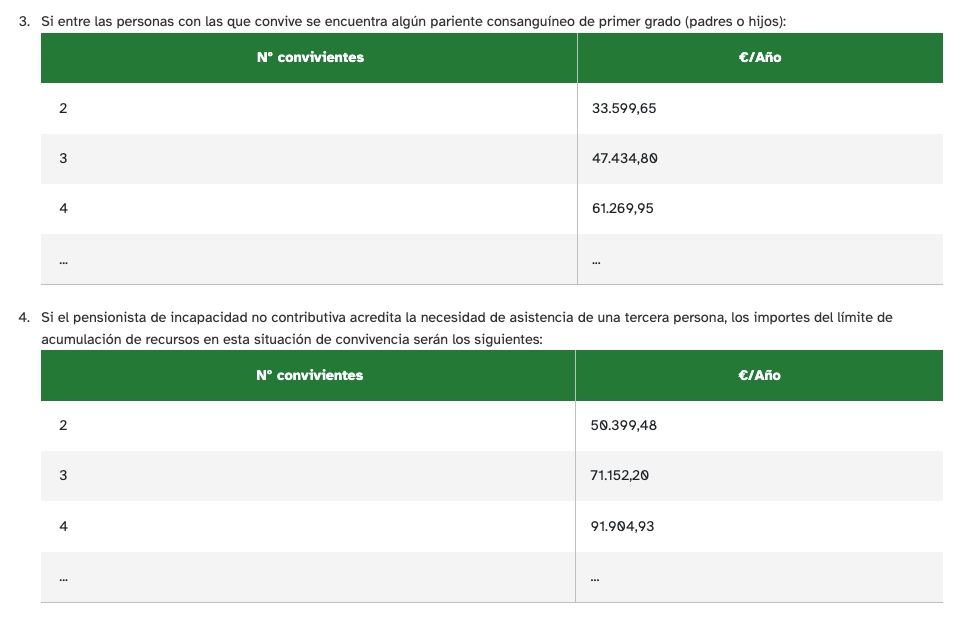The image size is (966, 624).
Task: Select the 61.269,95 amount cell
Action: tap(624, 208)
